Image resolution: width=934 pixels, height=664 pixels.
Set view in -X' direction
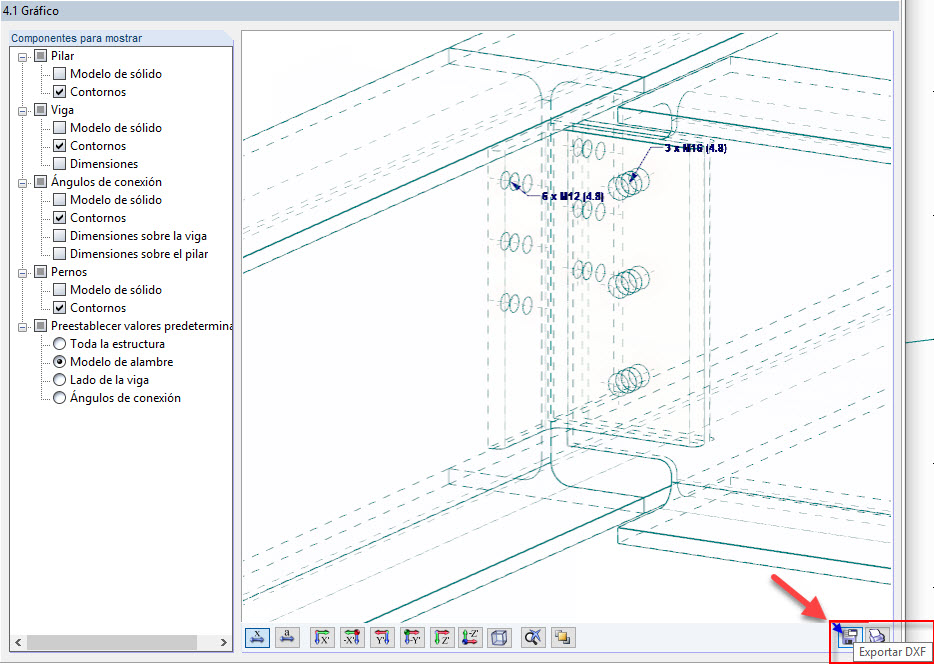coord(353,638)
